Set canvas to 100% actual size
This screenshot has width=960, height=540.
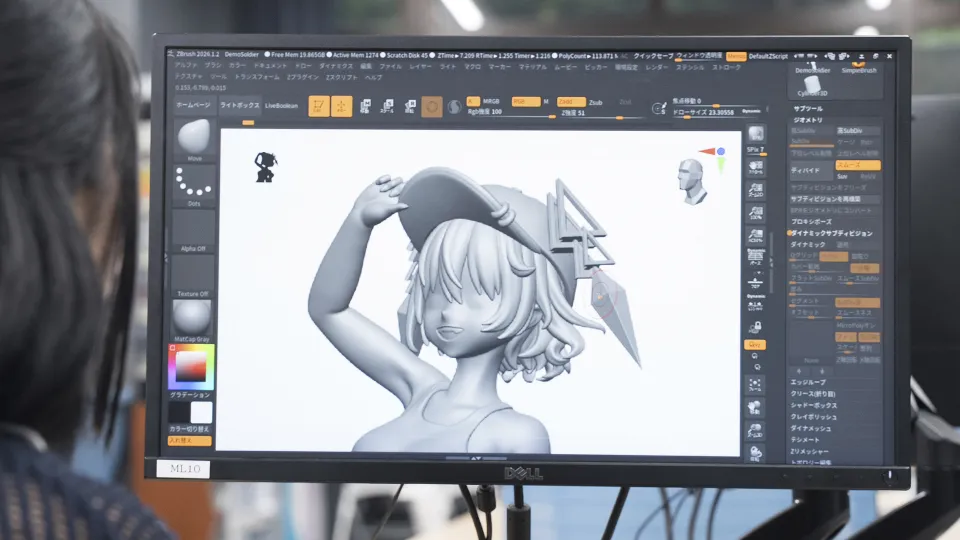[756, 213]
